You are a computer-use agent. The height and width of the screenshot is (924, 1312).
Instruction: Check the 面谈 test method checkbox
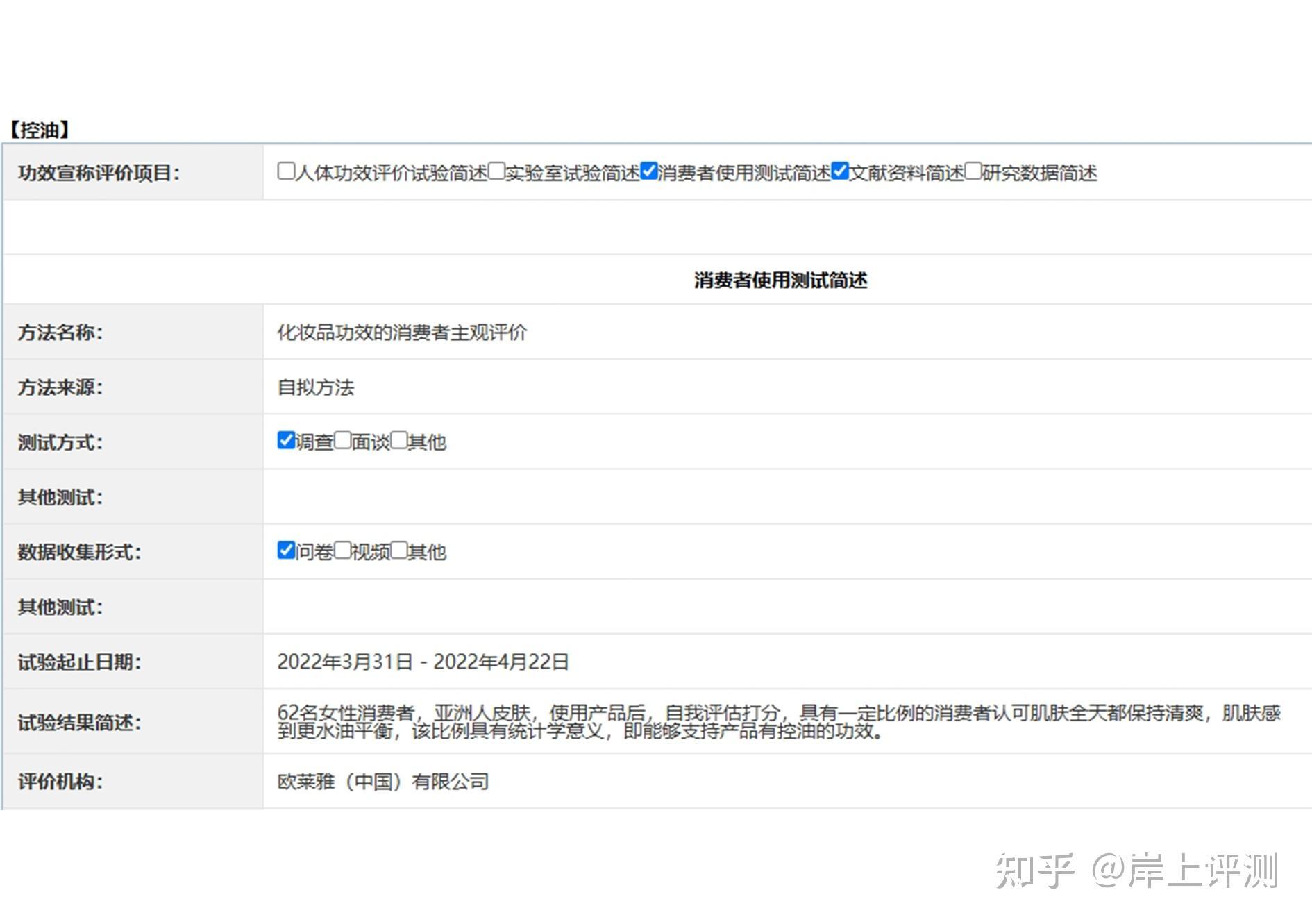click(x=343, y=440)
